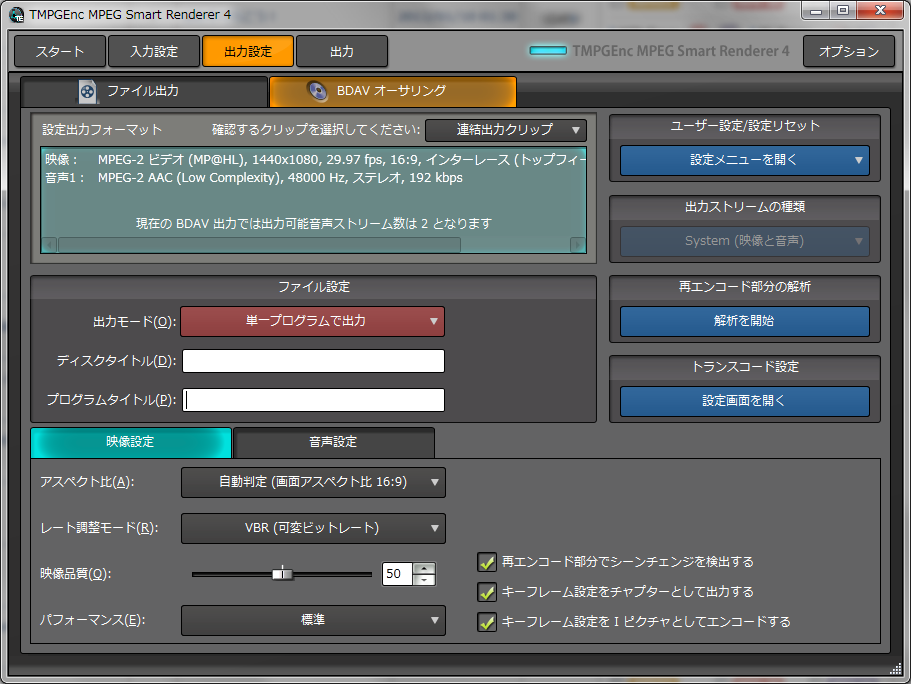Click 解析を開始 button
Screen dimensions: 911x684
[744, 321]
